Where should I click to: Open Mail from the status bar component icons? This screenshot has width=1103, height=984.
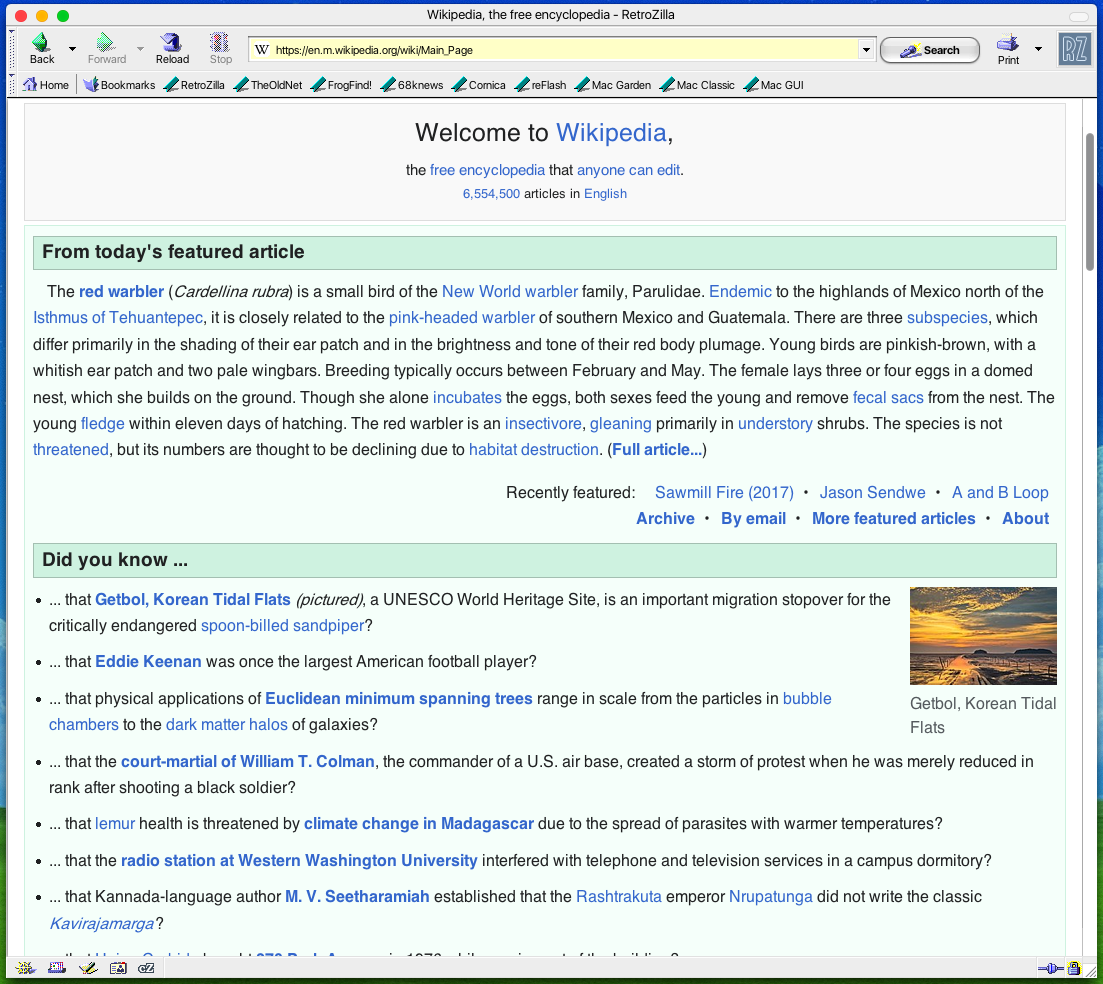[x=57, y=969]
